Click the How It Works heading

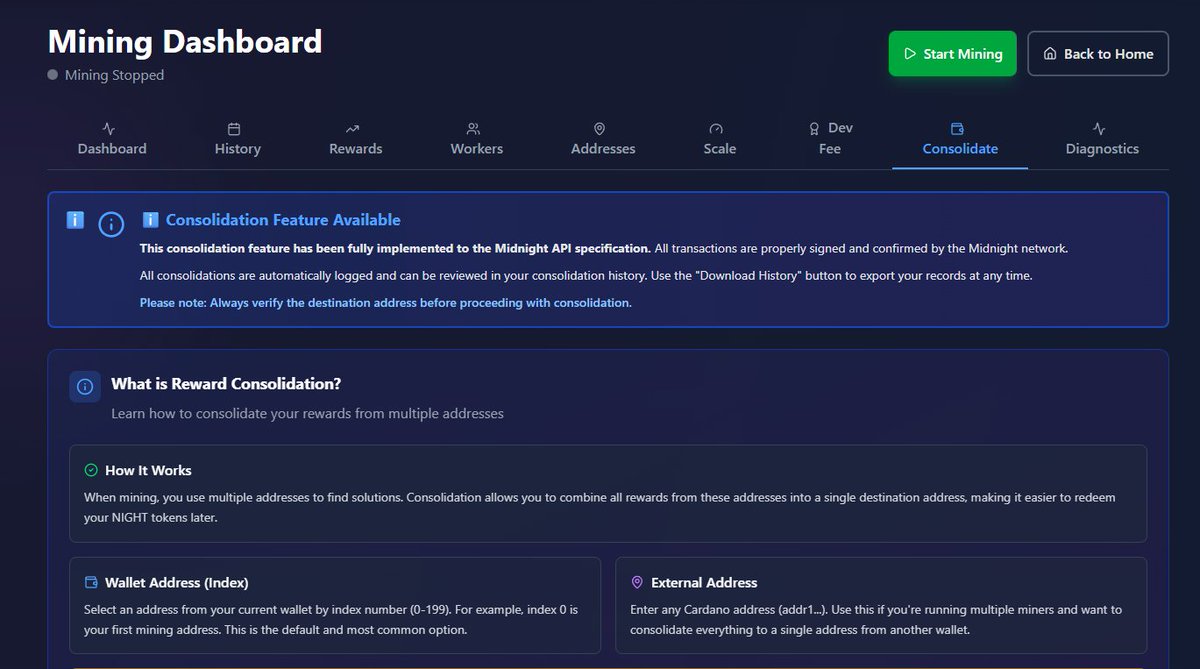(148, 470)
